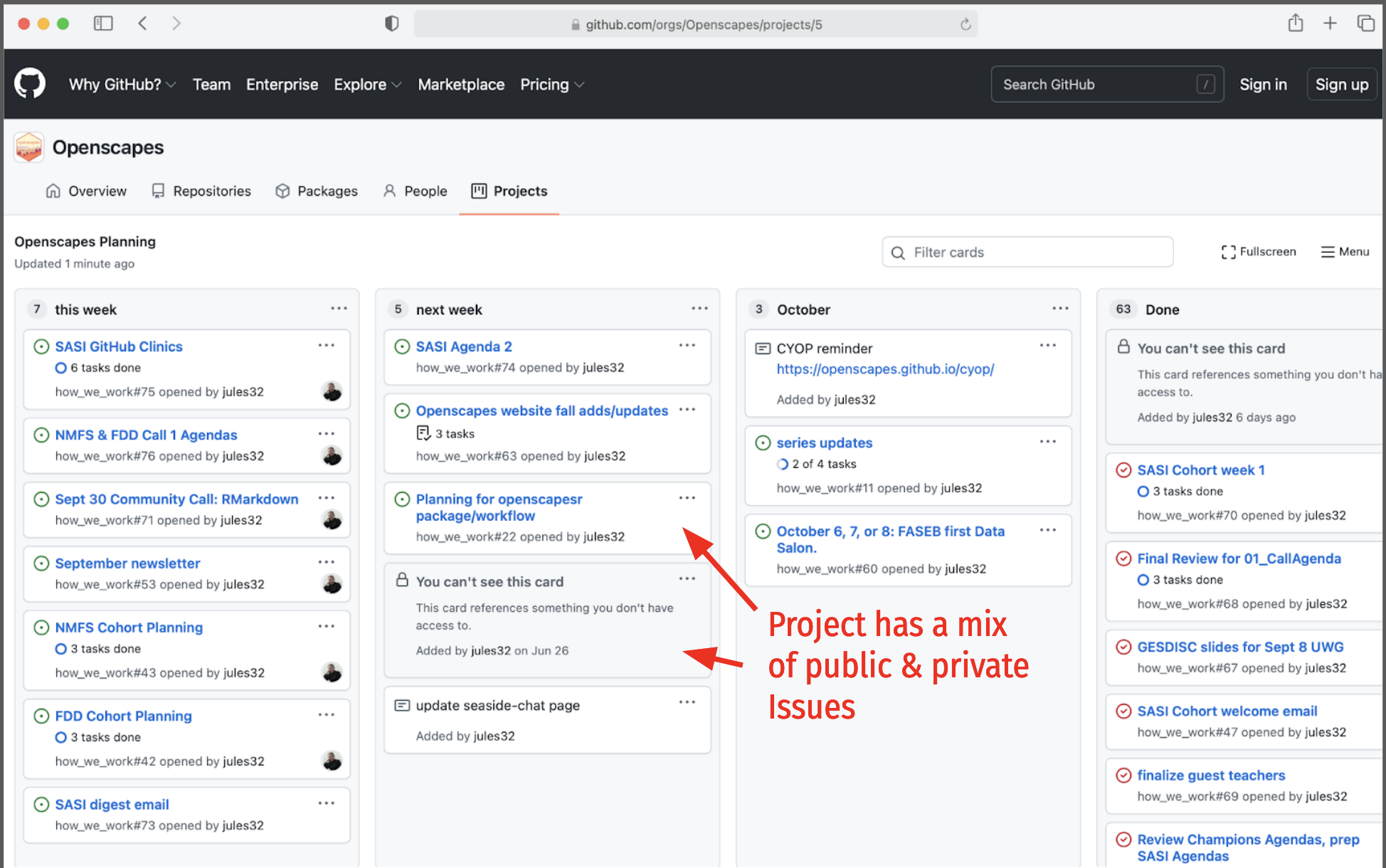Open a new tab with plus icon
This screenshot has width=1386, height=868.
coord(1329,23)
